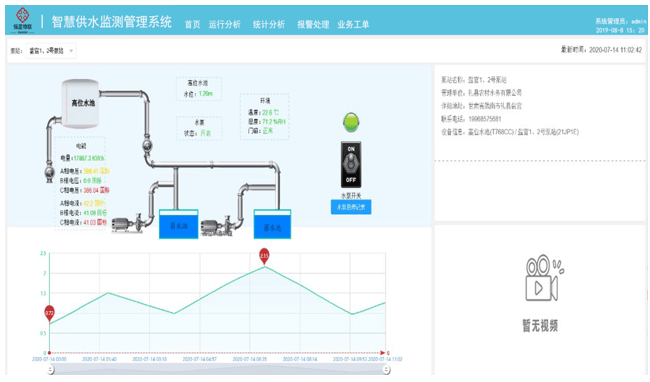Click the system title 智慧供水监测管理系统
650x382 pixels.
point(112,22)
